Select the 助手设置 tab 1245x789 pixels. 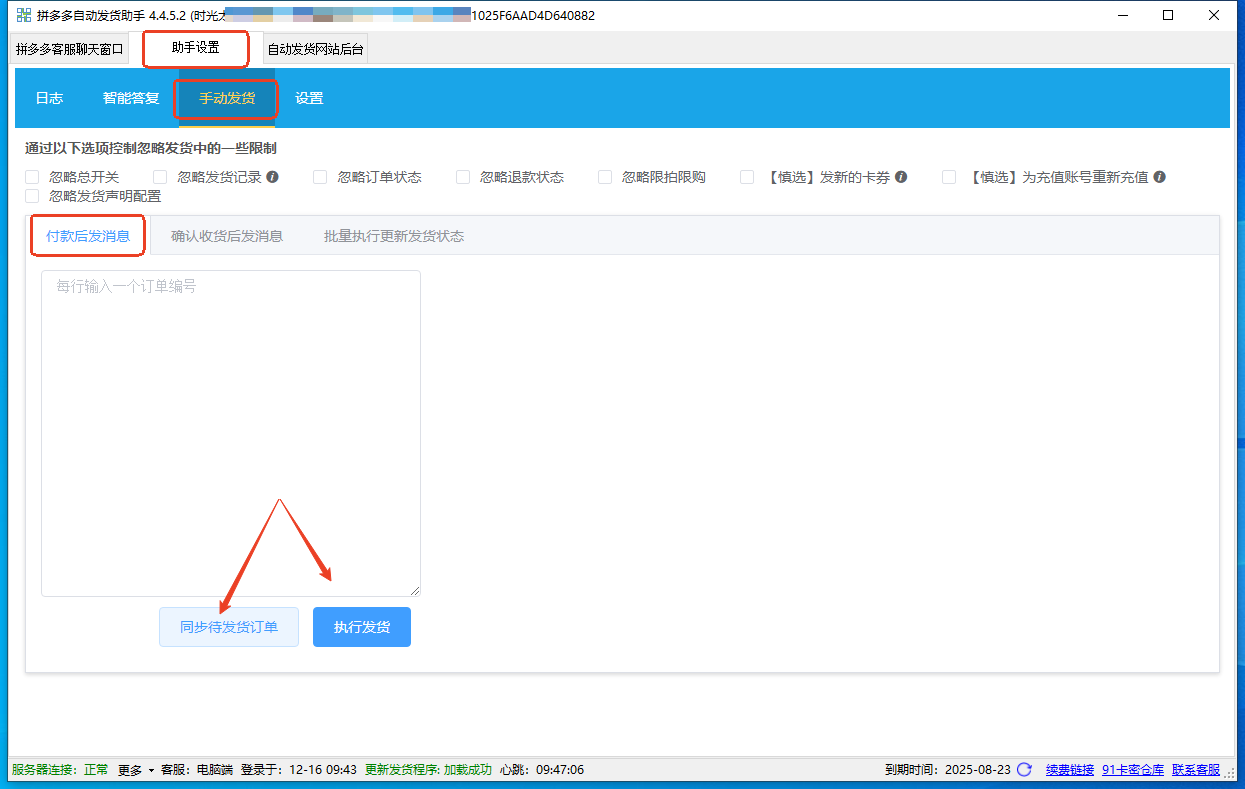point(195,48)
